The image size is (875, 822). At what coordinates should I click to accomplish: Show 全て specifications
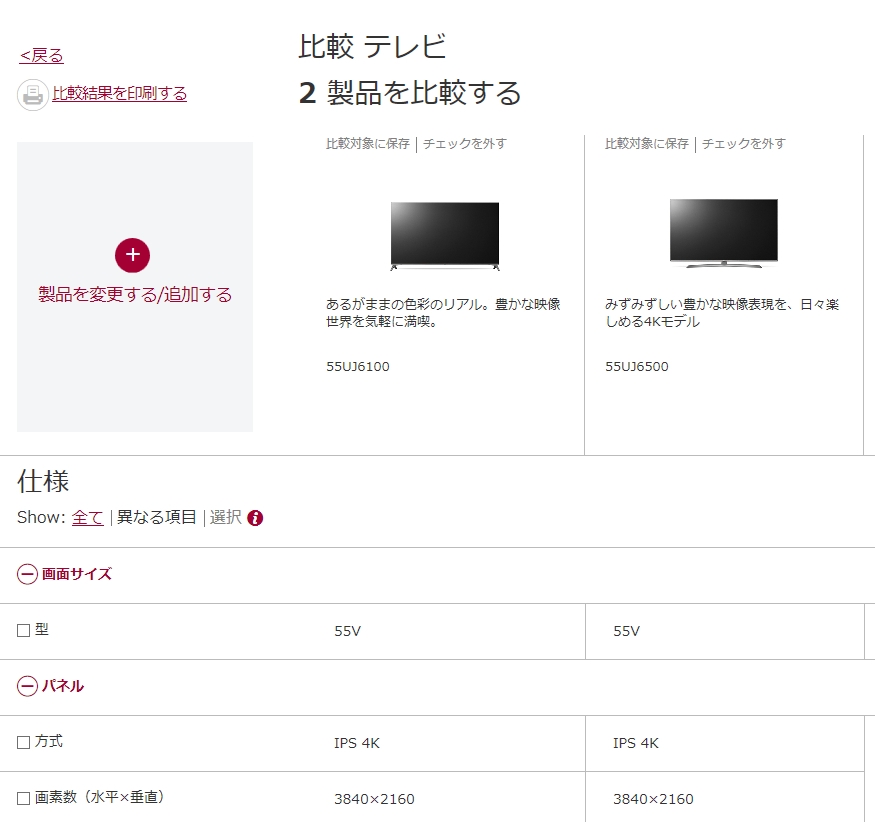(88, 517)
